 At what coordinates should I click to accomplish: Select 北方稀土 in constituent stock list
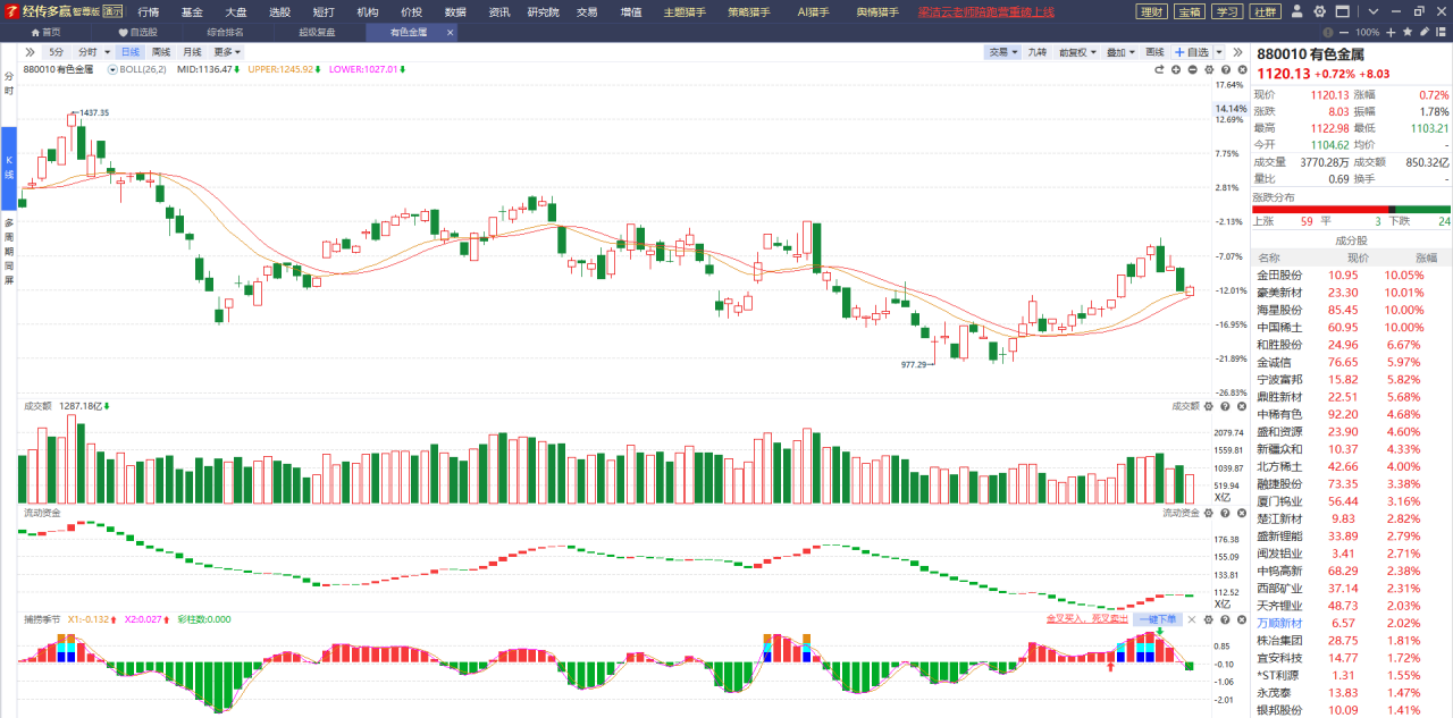click(1280, 466)
